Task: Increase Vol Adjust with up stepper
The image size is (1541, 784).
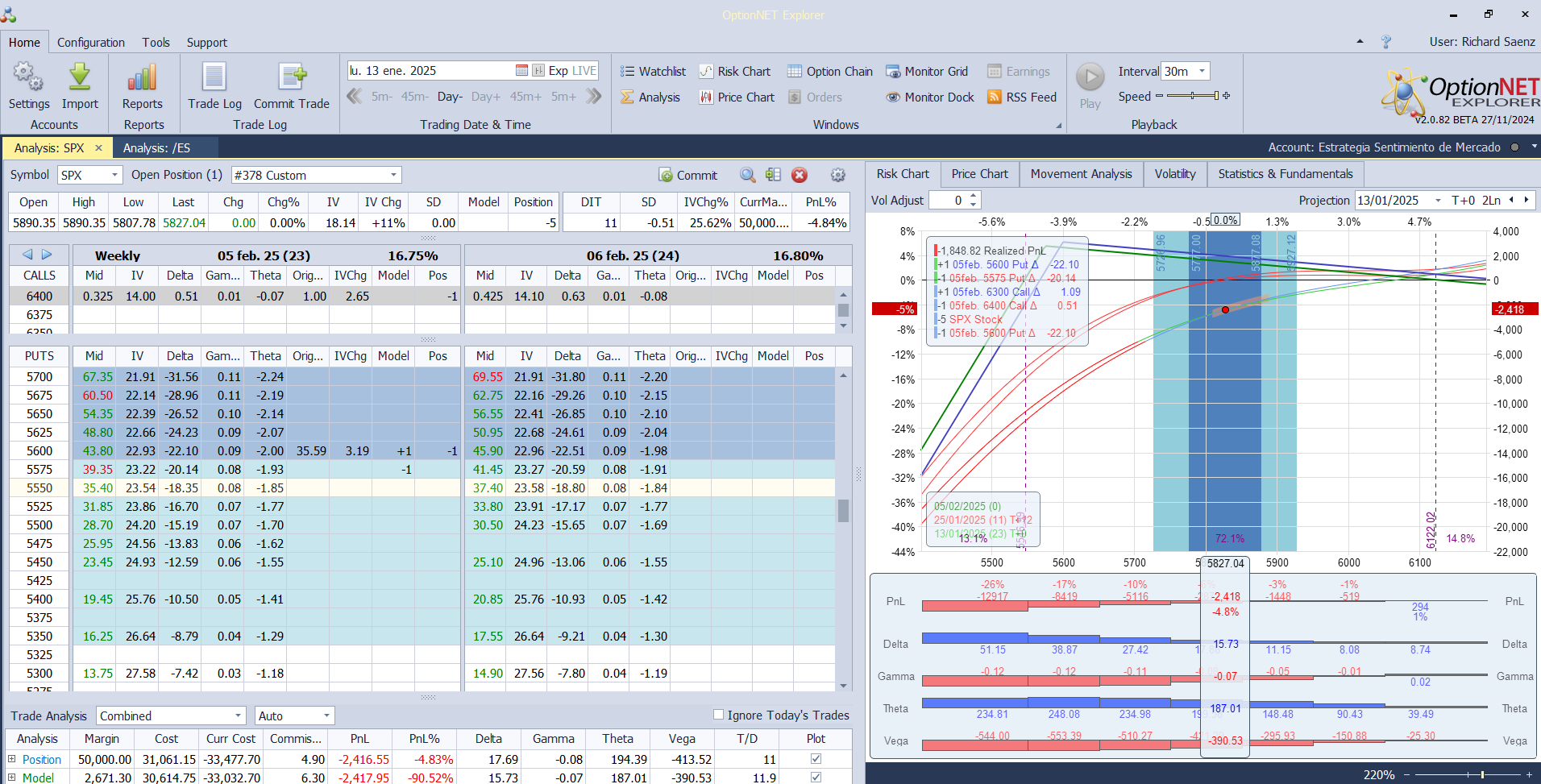Action: 974,196
